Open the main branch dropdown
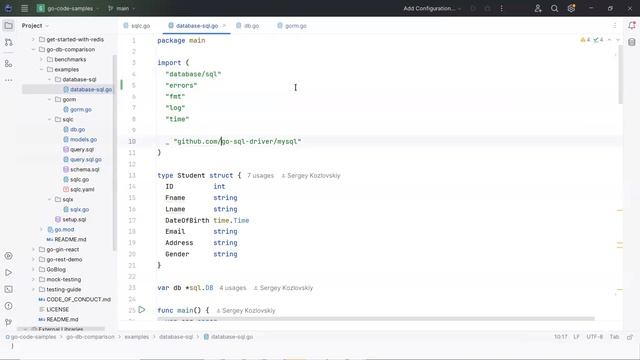This screenshot has width=640, height=360. coord(122,8)
